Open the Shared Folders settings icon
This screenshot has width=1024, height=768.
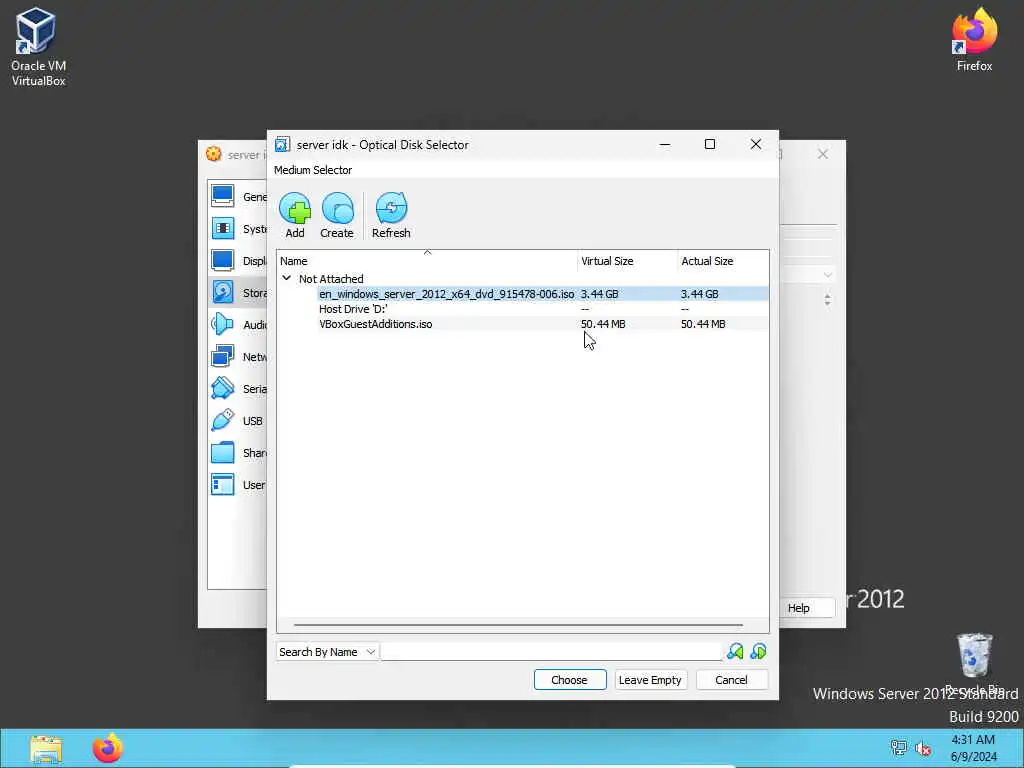pos(223,452)
